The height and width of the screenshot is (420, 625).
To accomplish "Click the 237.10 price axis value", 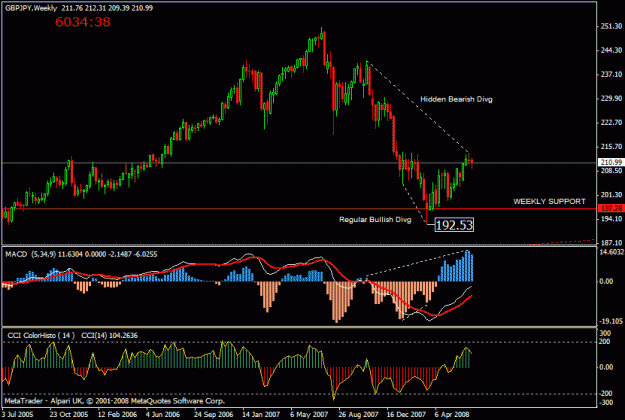I will tap(611, 75).
